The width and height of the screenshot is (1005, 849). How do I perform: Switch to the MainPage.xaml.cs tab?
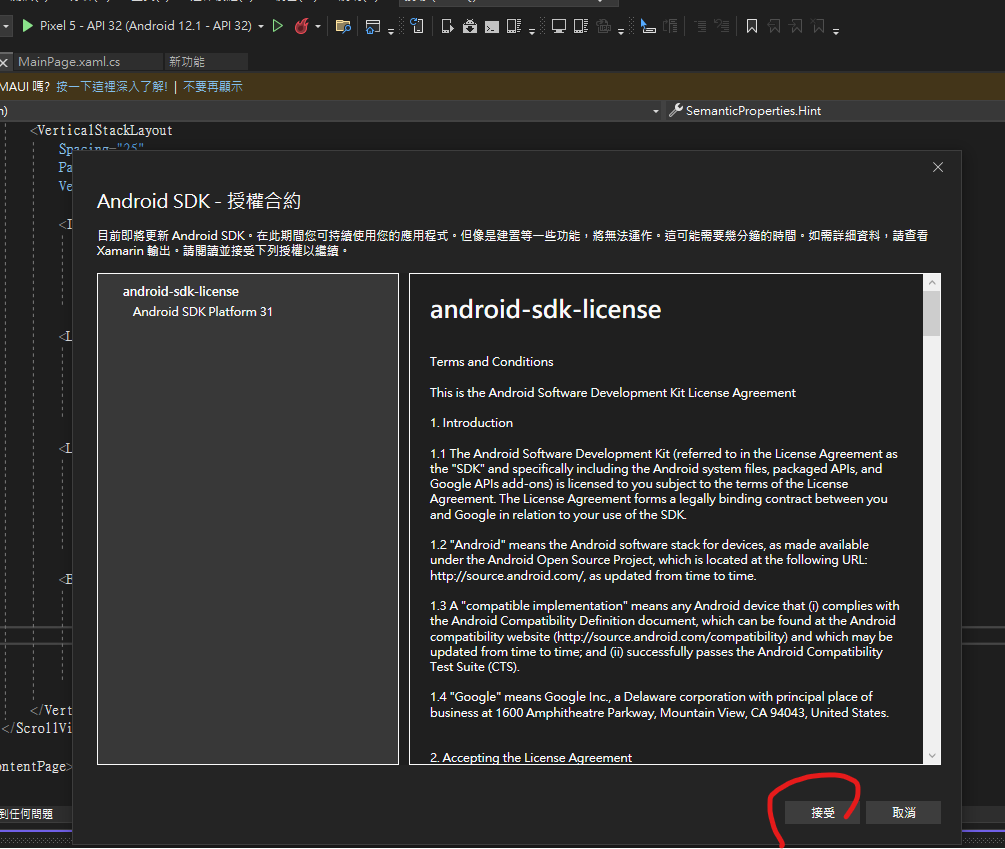tap(69, 62)
